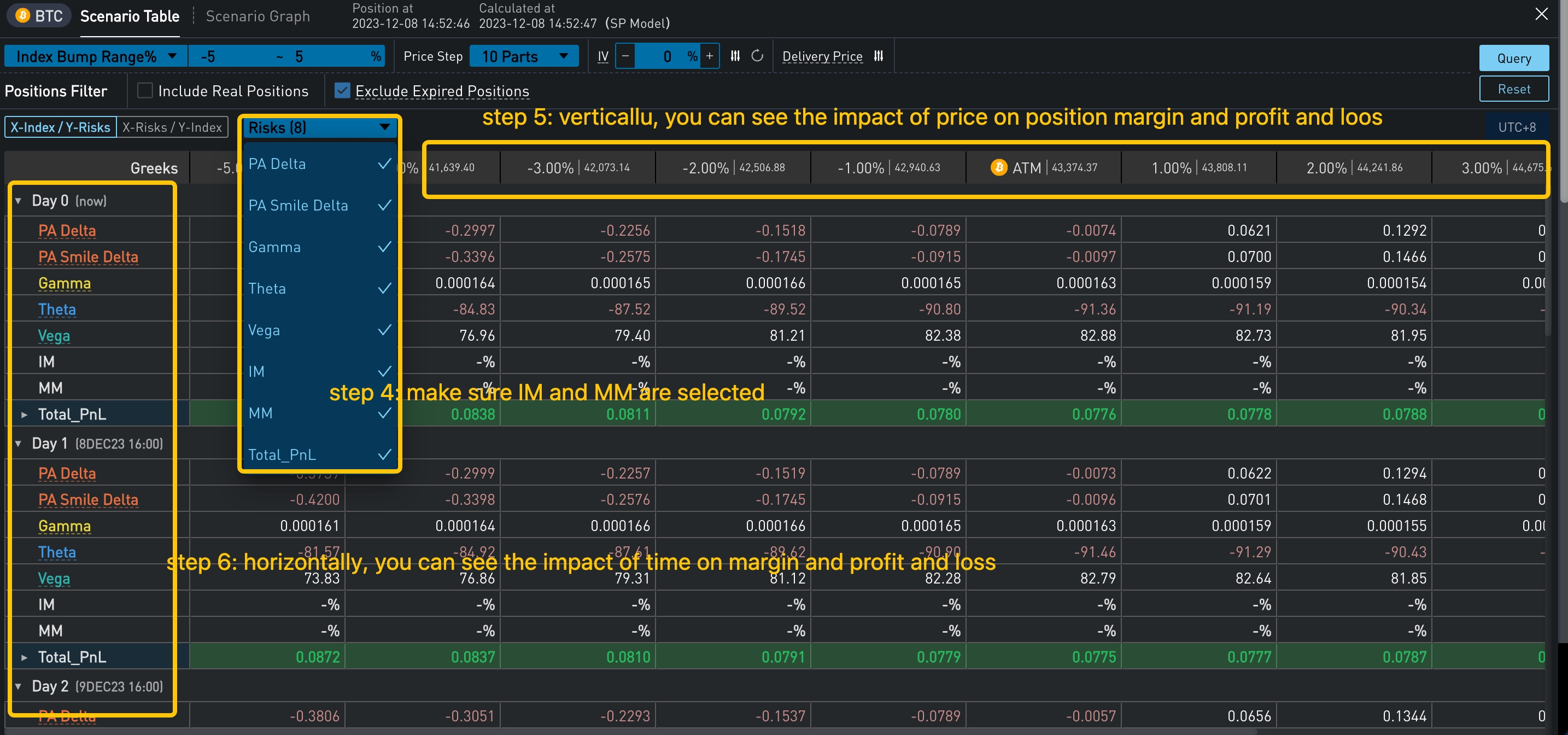Uncheck Exclude Expired Positions checkbox
1568x735 pixels.
[343, 91]
